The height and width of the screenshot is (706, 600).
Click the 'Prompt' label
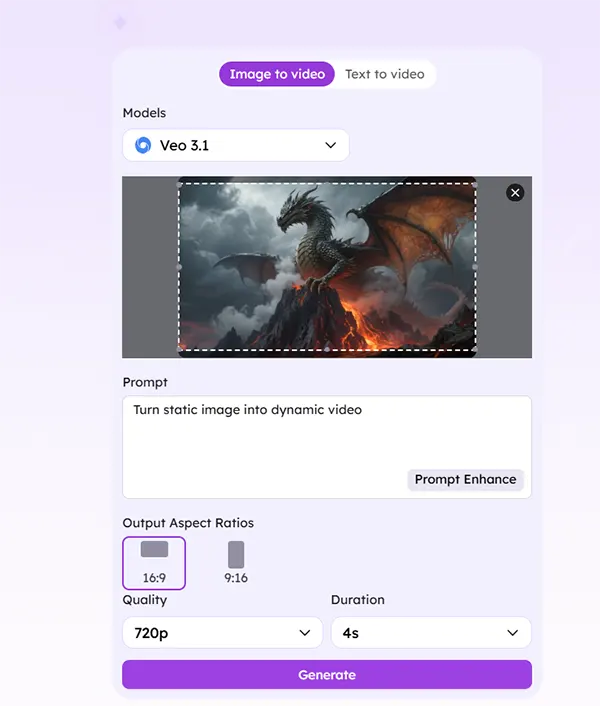145,382
